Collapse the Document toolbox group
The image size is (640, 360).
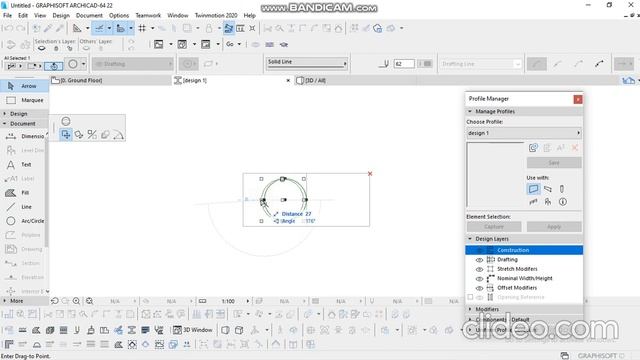pyautogui.click(x=5, y=124)
